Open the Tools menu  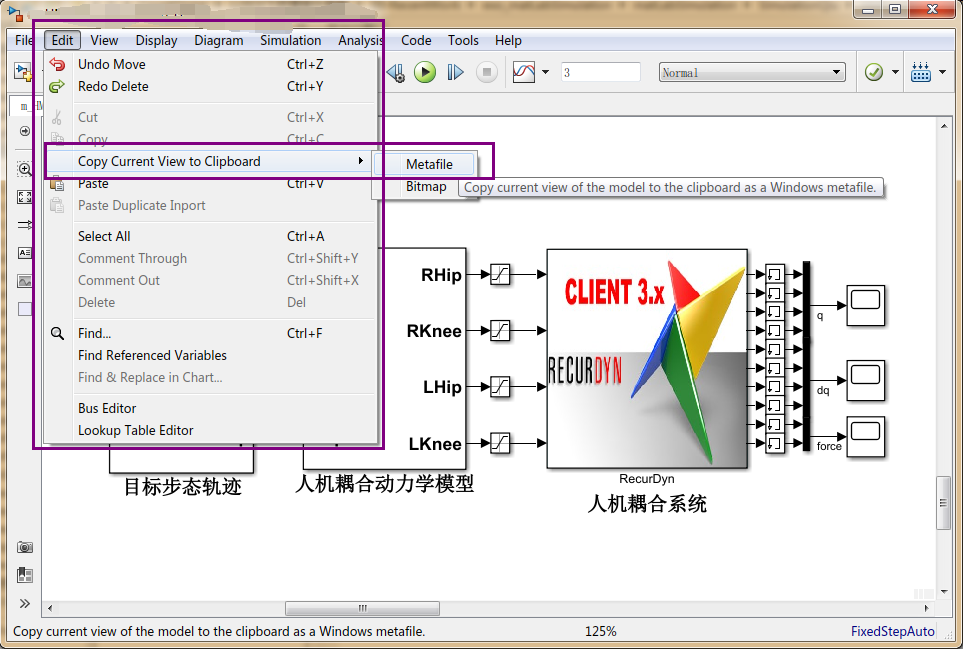coord(463,41)
